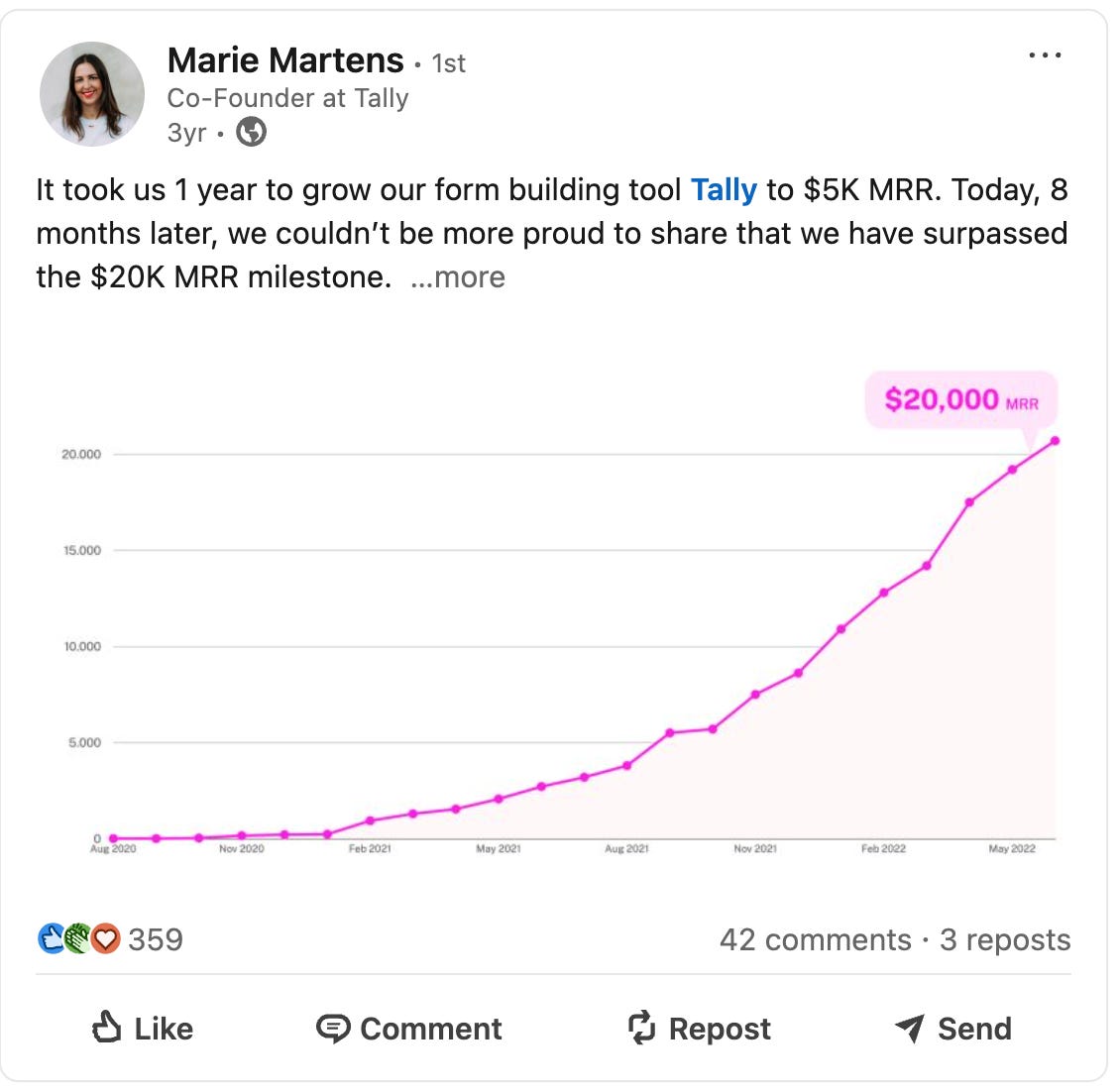The height and width of the screenshot is (1092, 1120).
Task: View the 42 comments
Action: (x=815, y=939)
